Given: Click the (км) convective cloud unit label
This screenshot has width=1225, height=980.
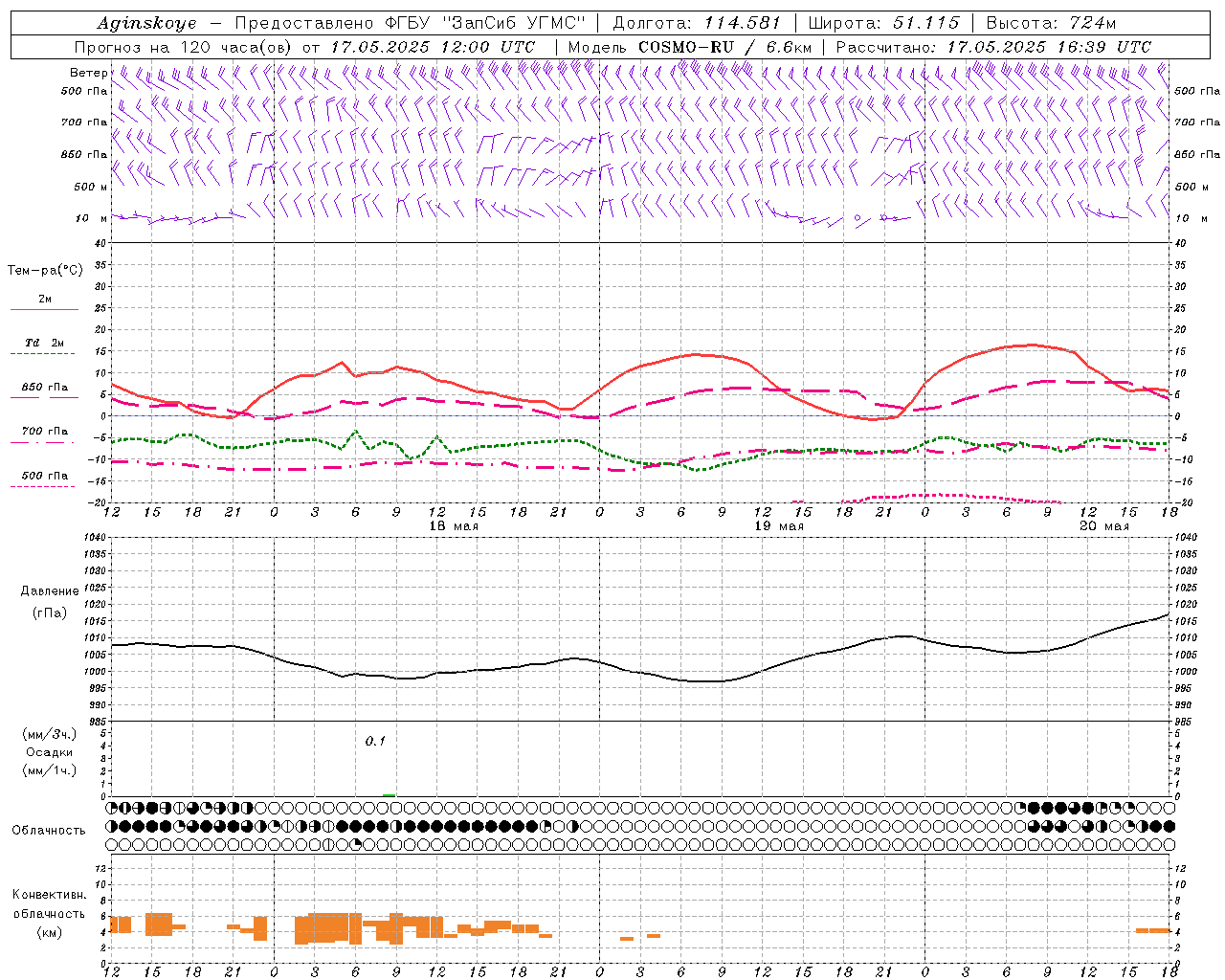Looking at the screenshot, I should click(49, 932).
